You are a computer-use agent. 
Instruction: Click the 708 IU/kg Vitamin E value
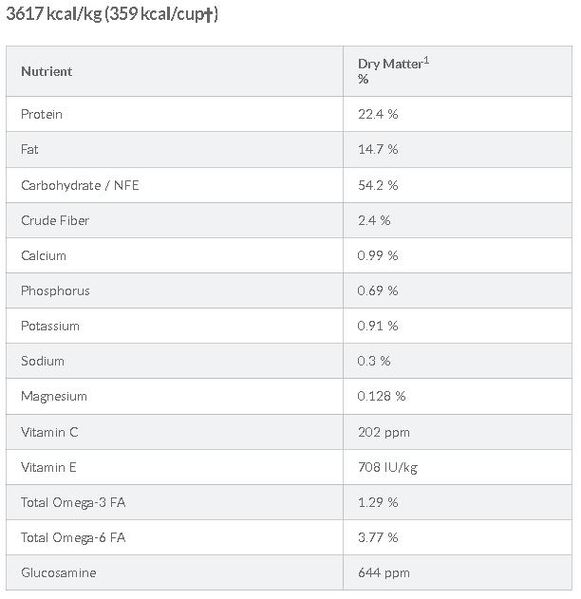tap(387, 467)
